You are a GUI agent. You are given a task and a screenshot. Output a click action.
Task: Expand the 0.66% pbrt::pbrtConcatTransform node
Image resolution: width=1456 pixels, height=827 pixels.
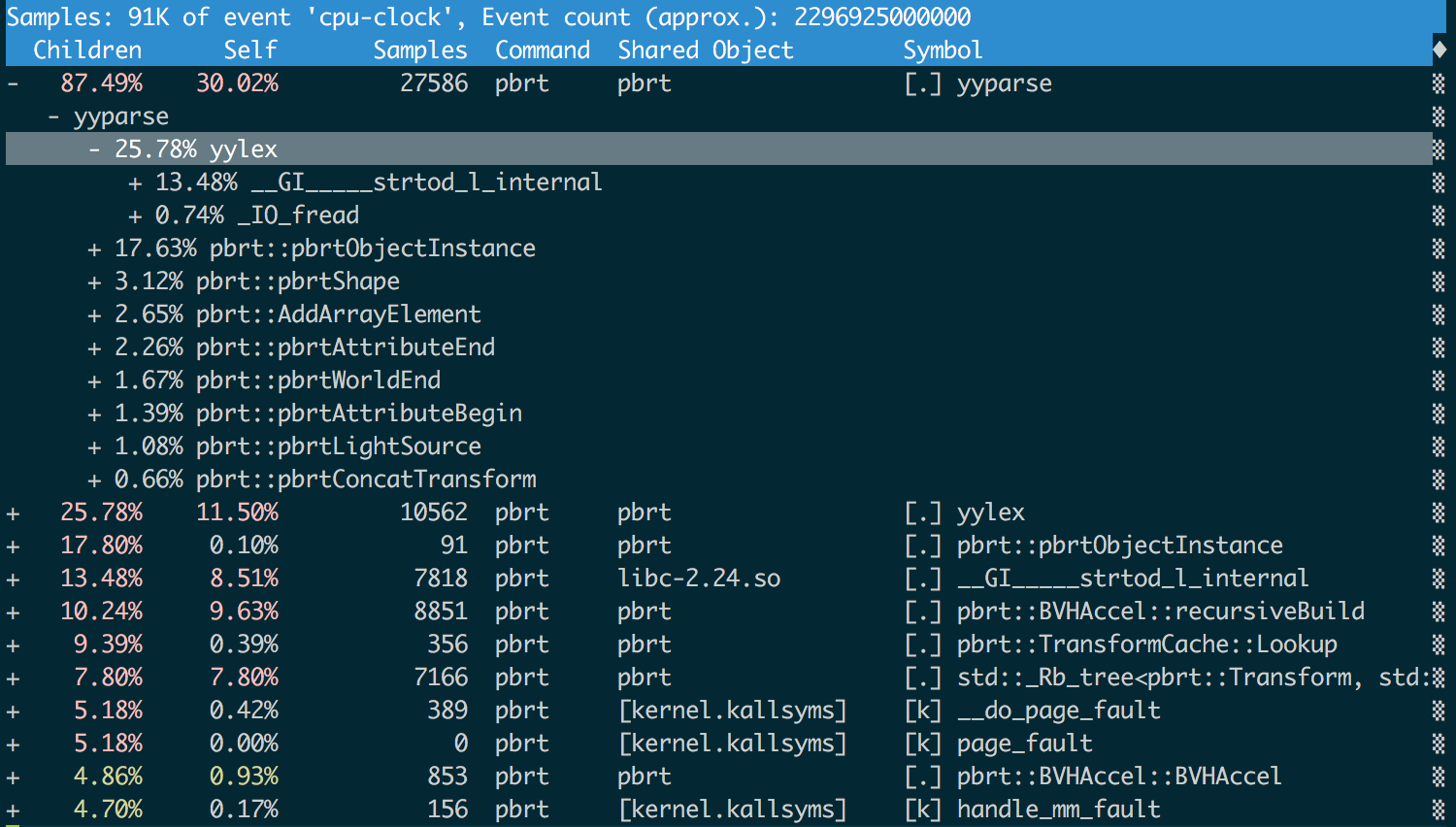tap(94, 480)
